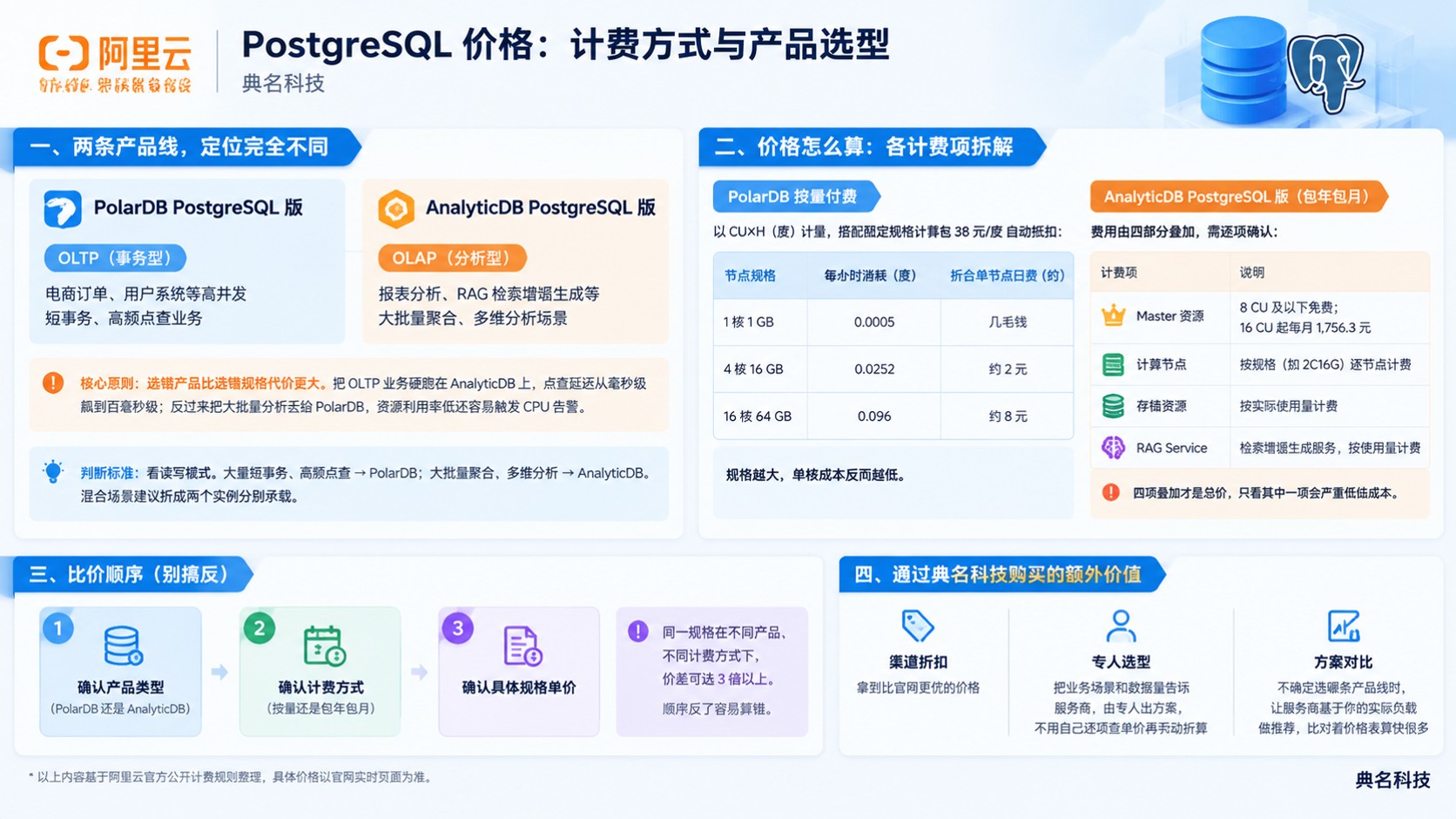The width and height of the screenshot is (1456, 819).
Task: Click the 计算节点 row icon
Action: pyautogui.click(x=1113, y=364)
